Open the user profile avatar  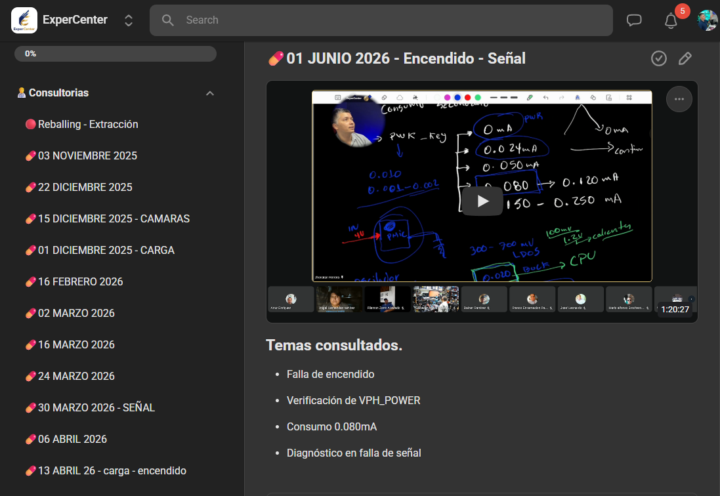[707, 20]
